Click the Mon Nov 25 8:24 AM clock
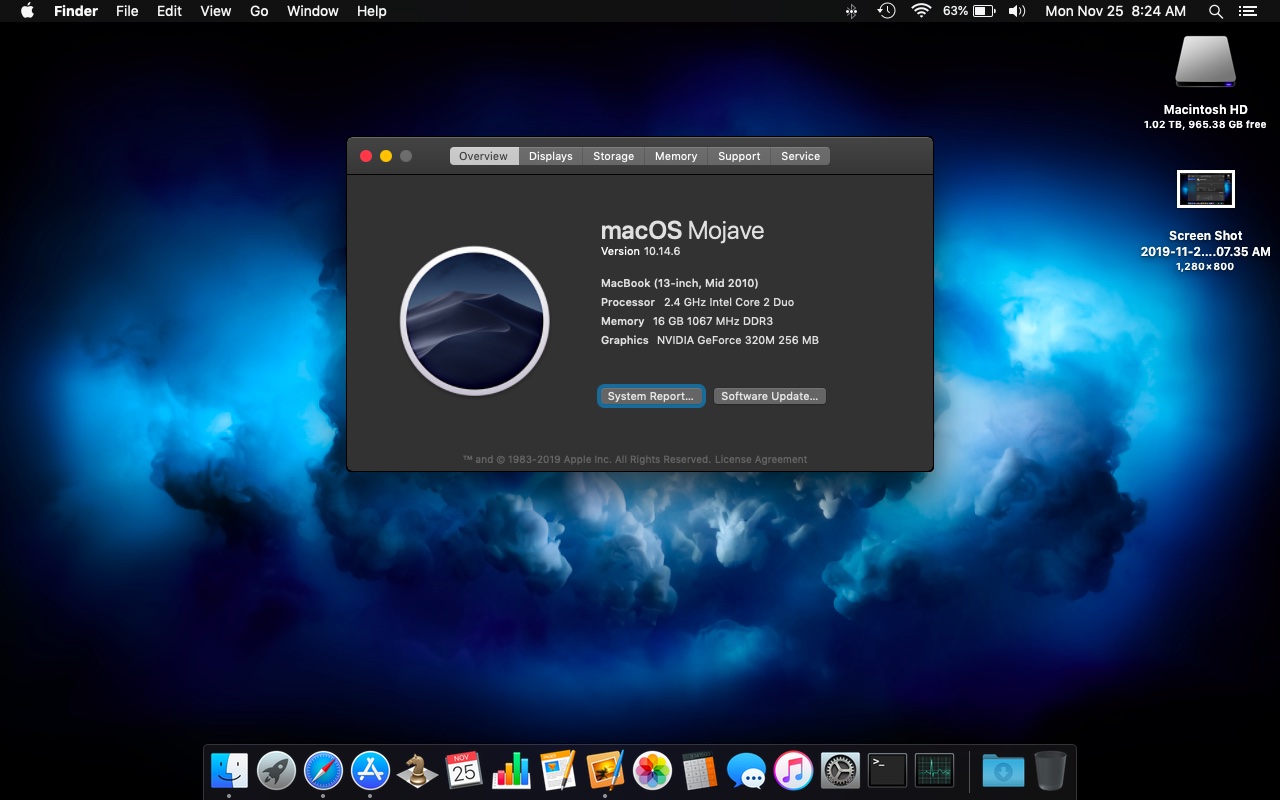Screen dimensions: 1280x800 tap(1115, 11)
